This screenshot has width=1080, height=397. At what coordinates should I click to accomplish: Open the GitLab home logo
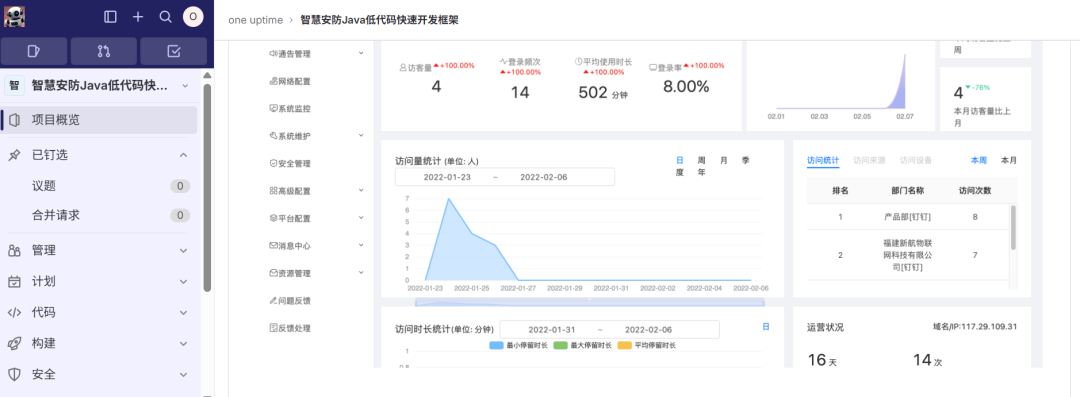click(14, 17)
